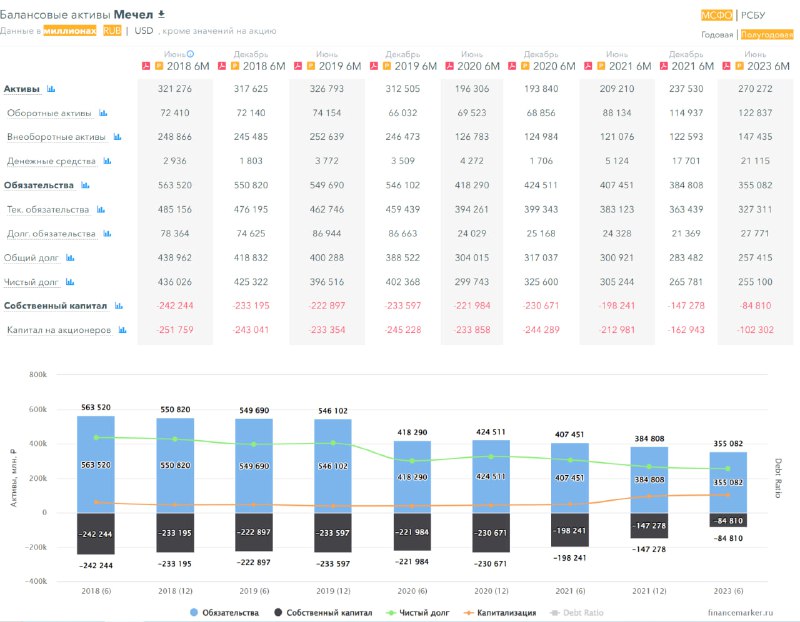Open the chart icon beside Оборотные активы
Image resolution: width=800 pixels, height=622 pixels.
click(x=103, y=113)
